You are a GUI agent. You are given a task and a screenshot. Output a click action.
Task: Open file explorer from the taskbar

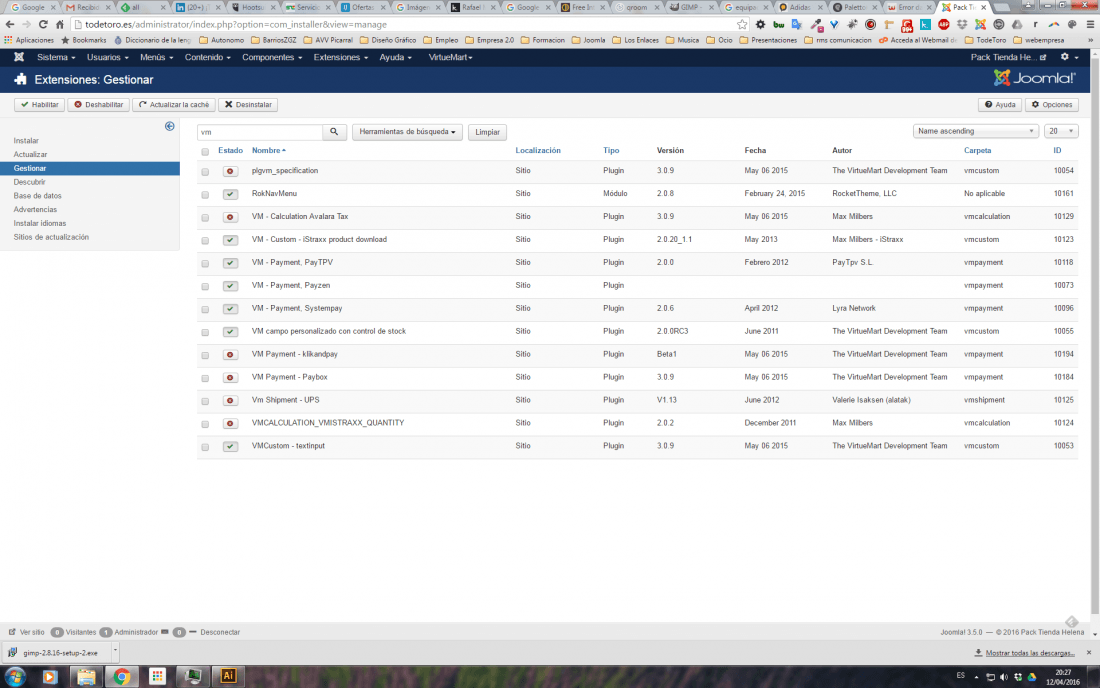[86, 676]
